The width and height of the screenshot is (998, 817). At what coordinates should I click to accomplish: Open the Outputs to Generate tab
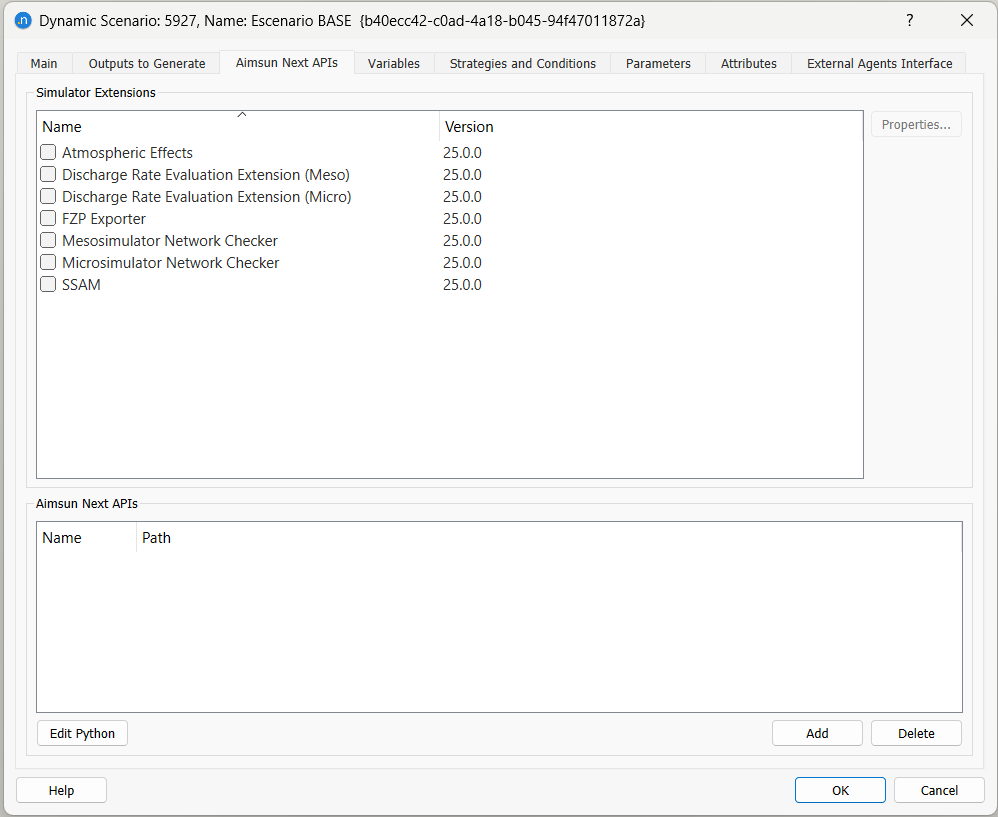(x=147, y=63)
